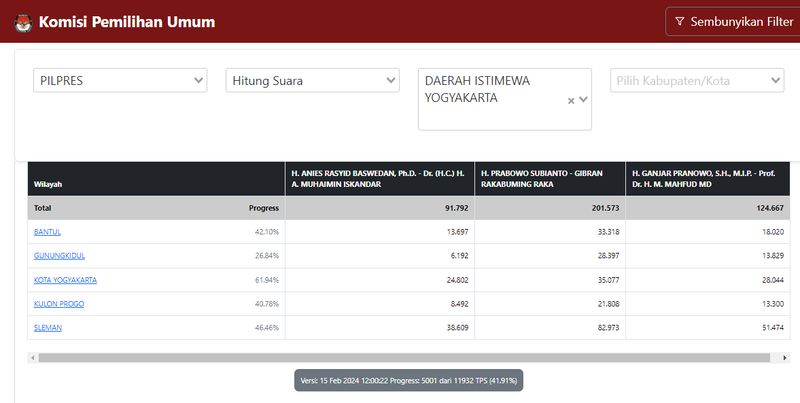Click the Progress header label
Image resolution: width=800 pixels, height=403 pixels.
tap(264, 208)
